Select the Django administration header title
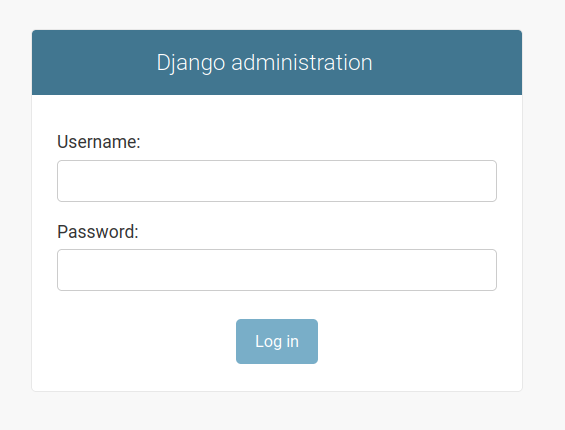 coord(264,63)
